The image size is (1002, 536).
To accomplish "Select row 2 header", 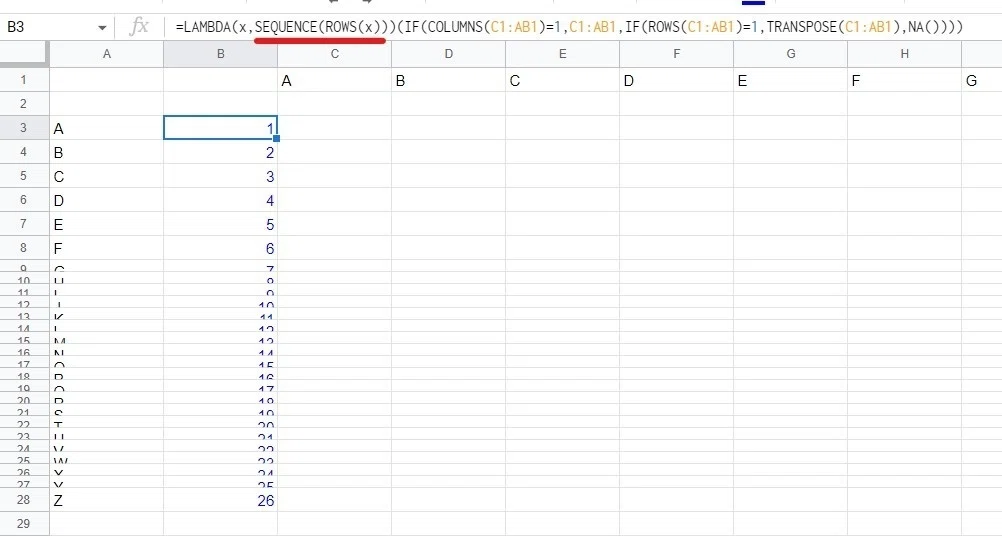I will coord(24,103).
